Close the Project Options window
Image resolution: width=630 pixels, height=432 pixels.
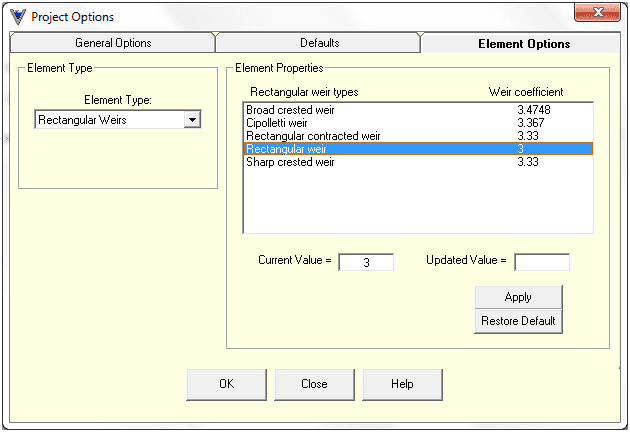pyautogui.click(x=597, y=15)
